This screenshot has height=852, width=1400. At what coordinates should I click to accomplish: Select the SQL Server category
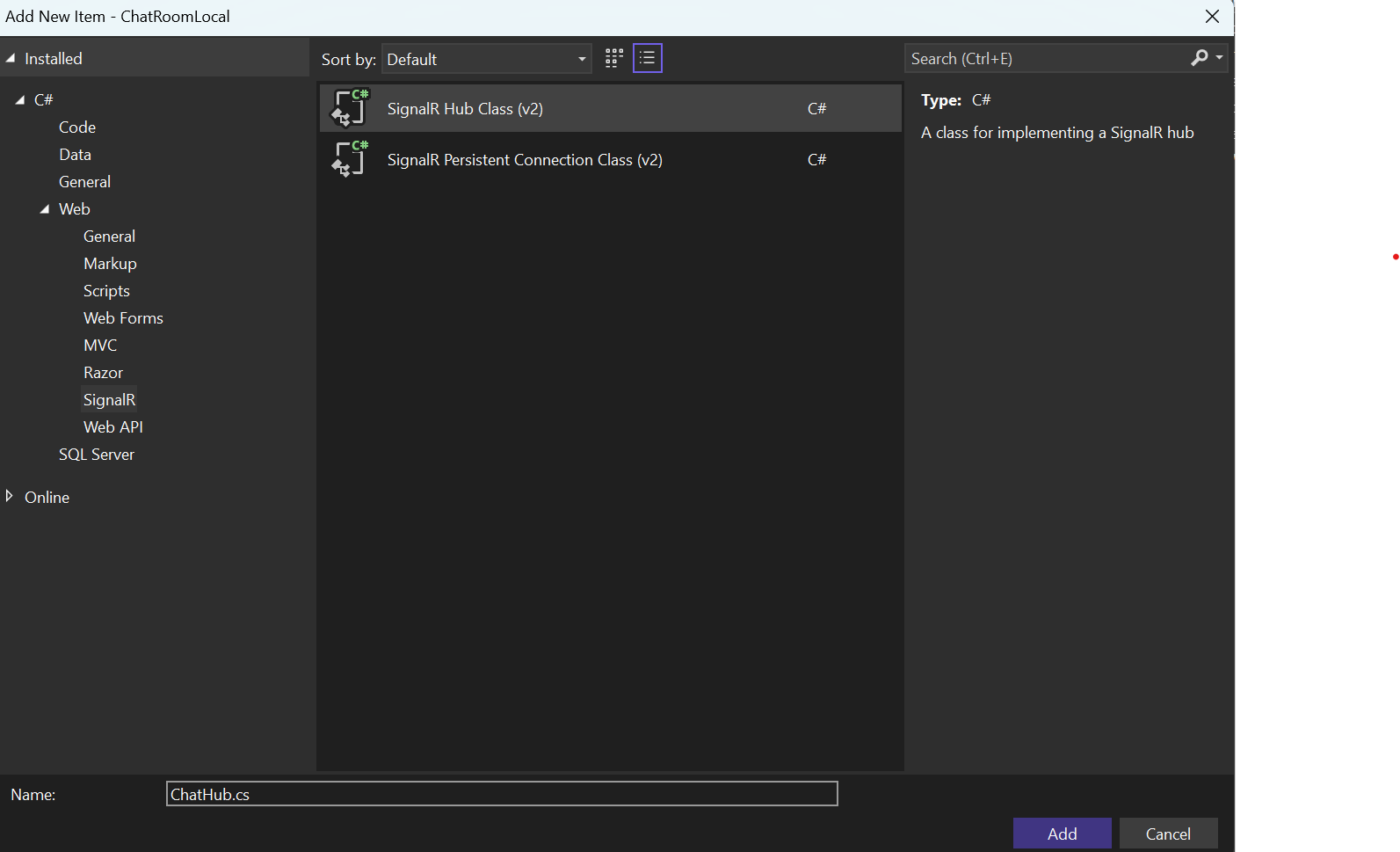tap(97, 455)
